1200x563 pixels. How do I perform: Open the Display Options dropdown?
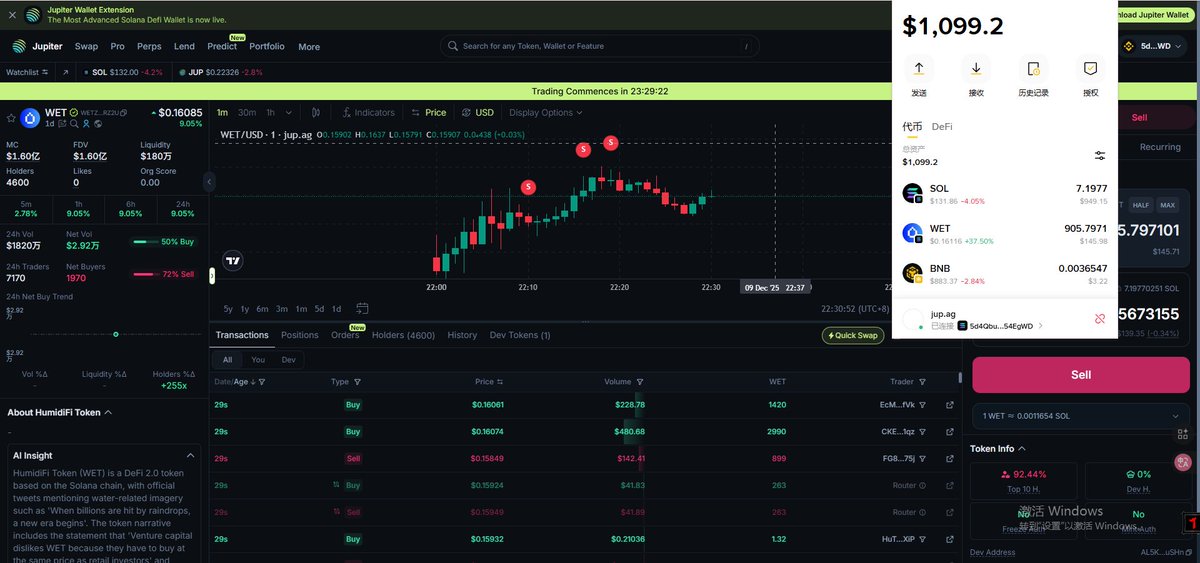click(546, 112)
